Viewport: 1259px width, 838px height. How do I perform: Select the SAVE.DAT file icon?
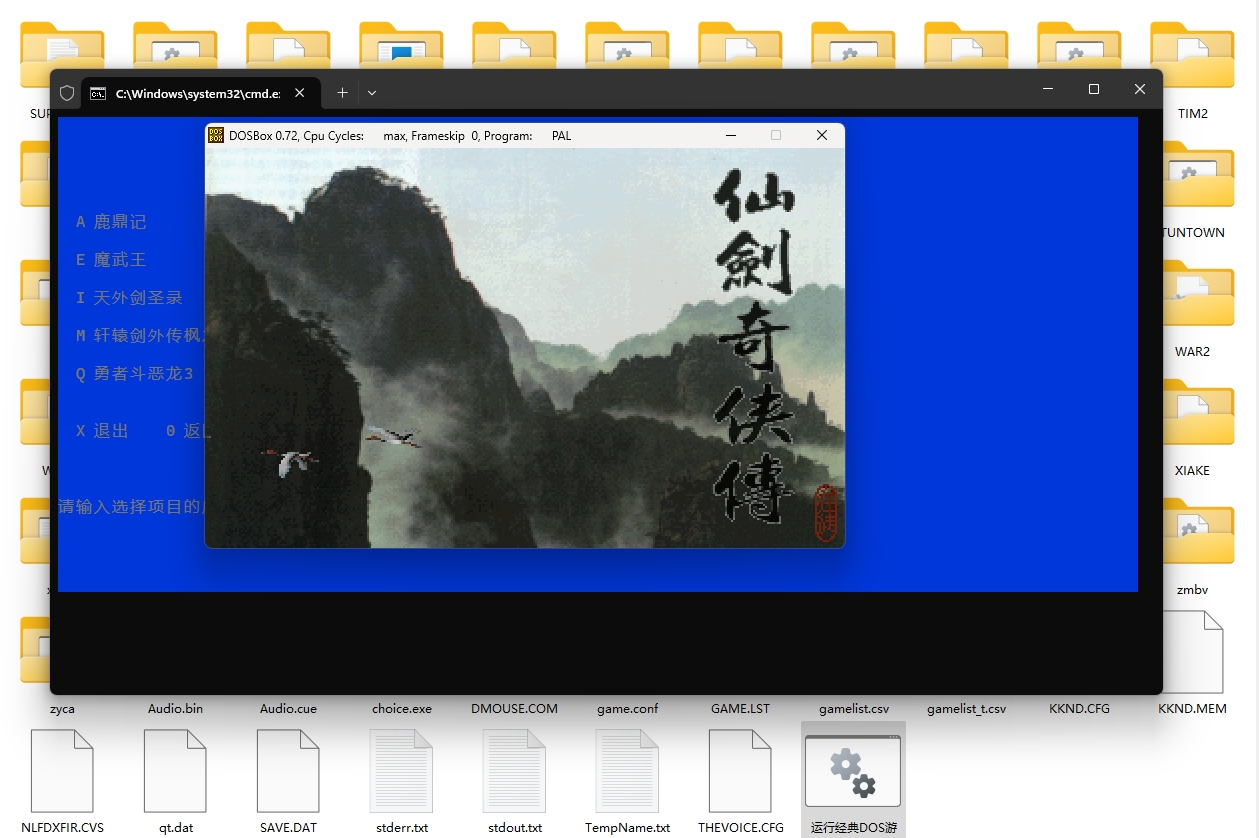tap(289, 770)
